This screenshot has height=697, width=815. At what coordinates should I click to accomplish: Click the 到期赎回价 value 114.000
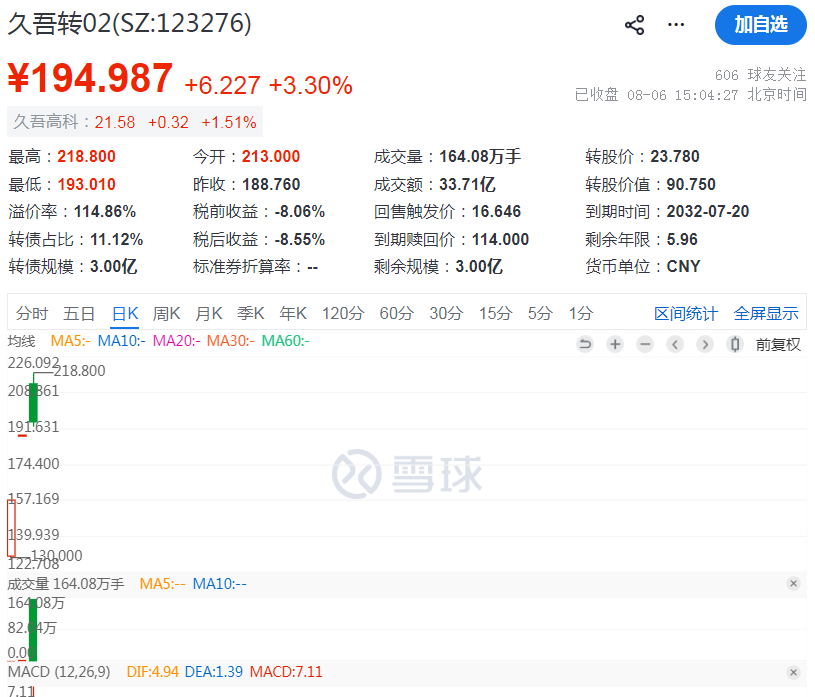click(500, 240)
